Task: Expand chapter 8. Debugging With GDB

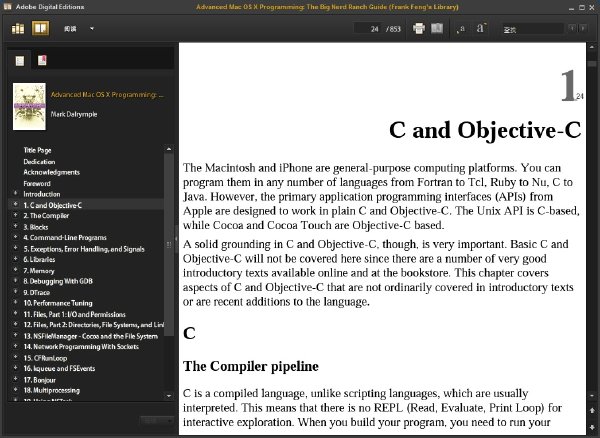Action: (x=15, y=280)
